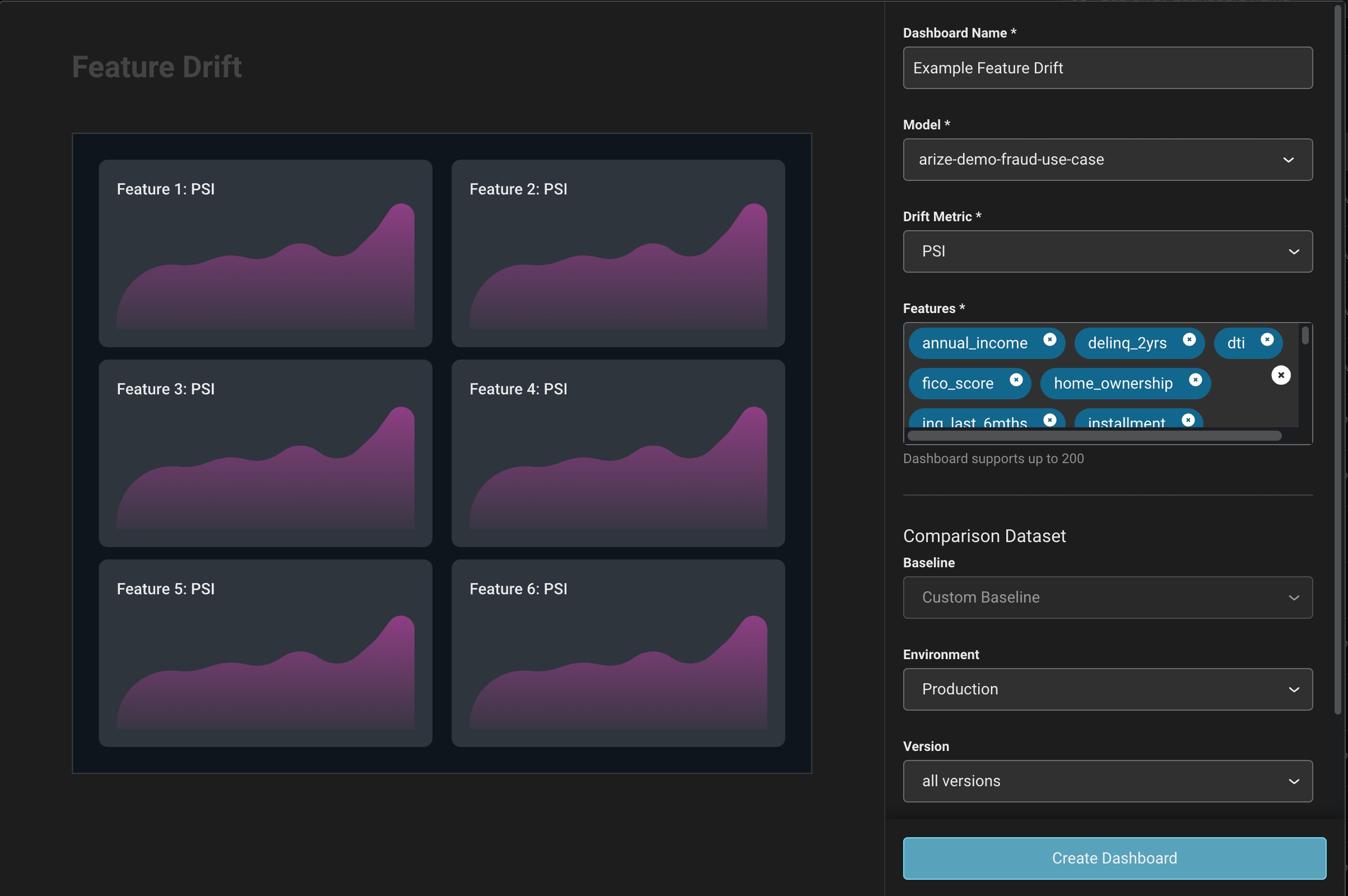Remove the annual_income feature tag

[x=1050, y=340]
